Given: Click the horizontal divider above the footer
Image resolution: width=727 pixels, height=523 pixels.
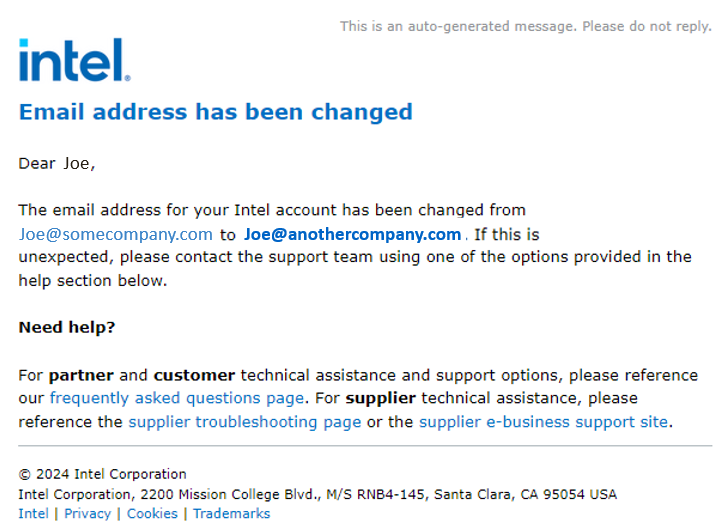Looking at the screenshot, I should [x=364, y=446].
